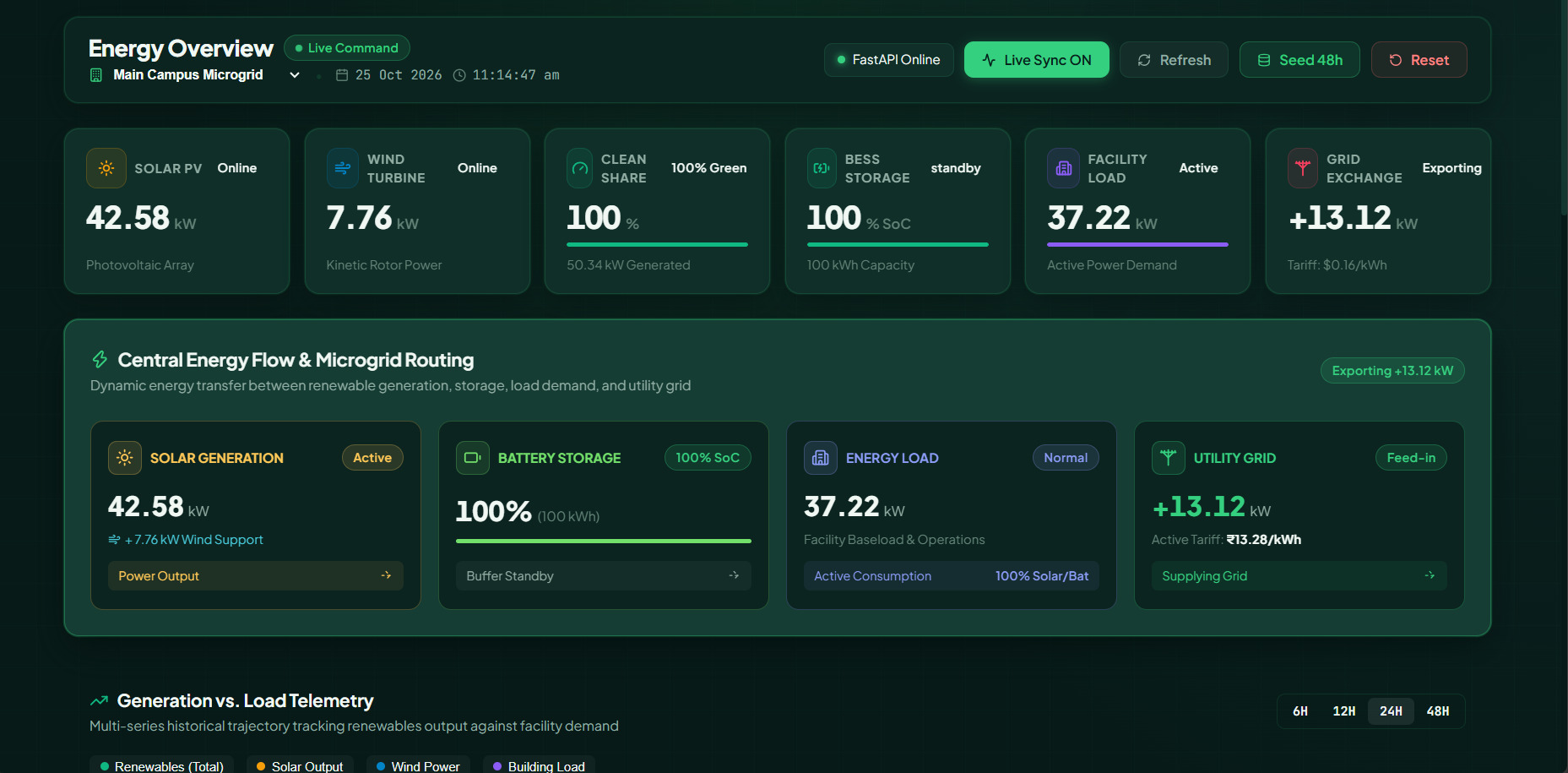Click the Clean Share gauge icon
Viewport: 1568px width, 773px height.
(x=580, y=168)
